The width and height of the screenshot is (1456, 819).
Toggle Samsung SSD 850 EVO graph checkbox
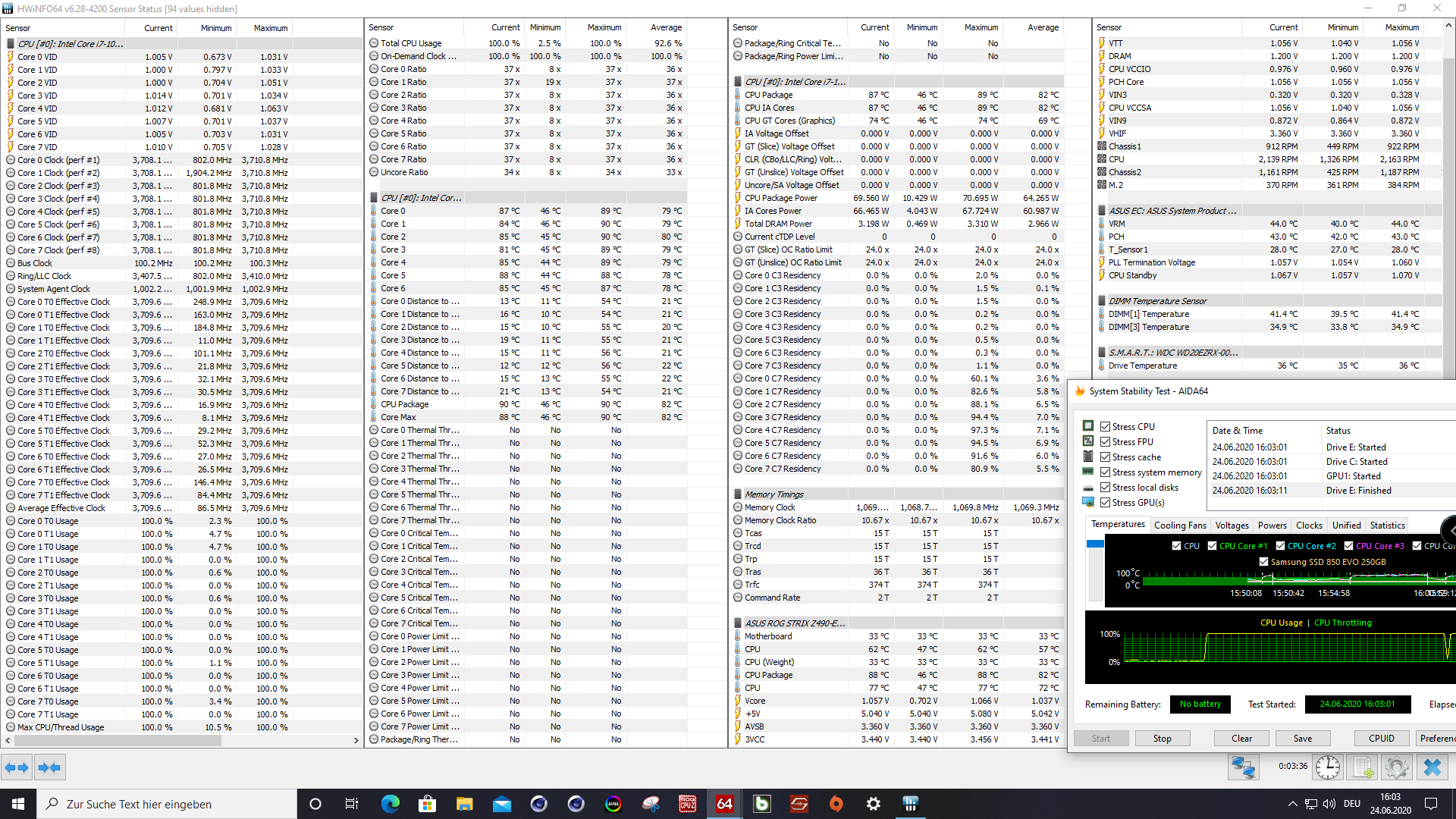tap(1264, 562)
